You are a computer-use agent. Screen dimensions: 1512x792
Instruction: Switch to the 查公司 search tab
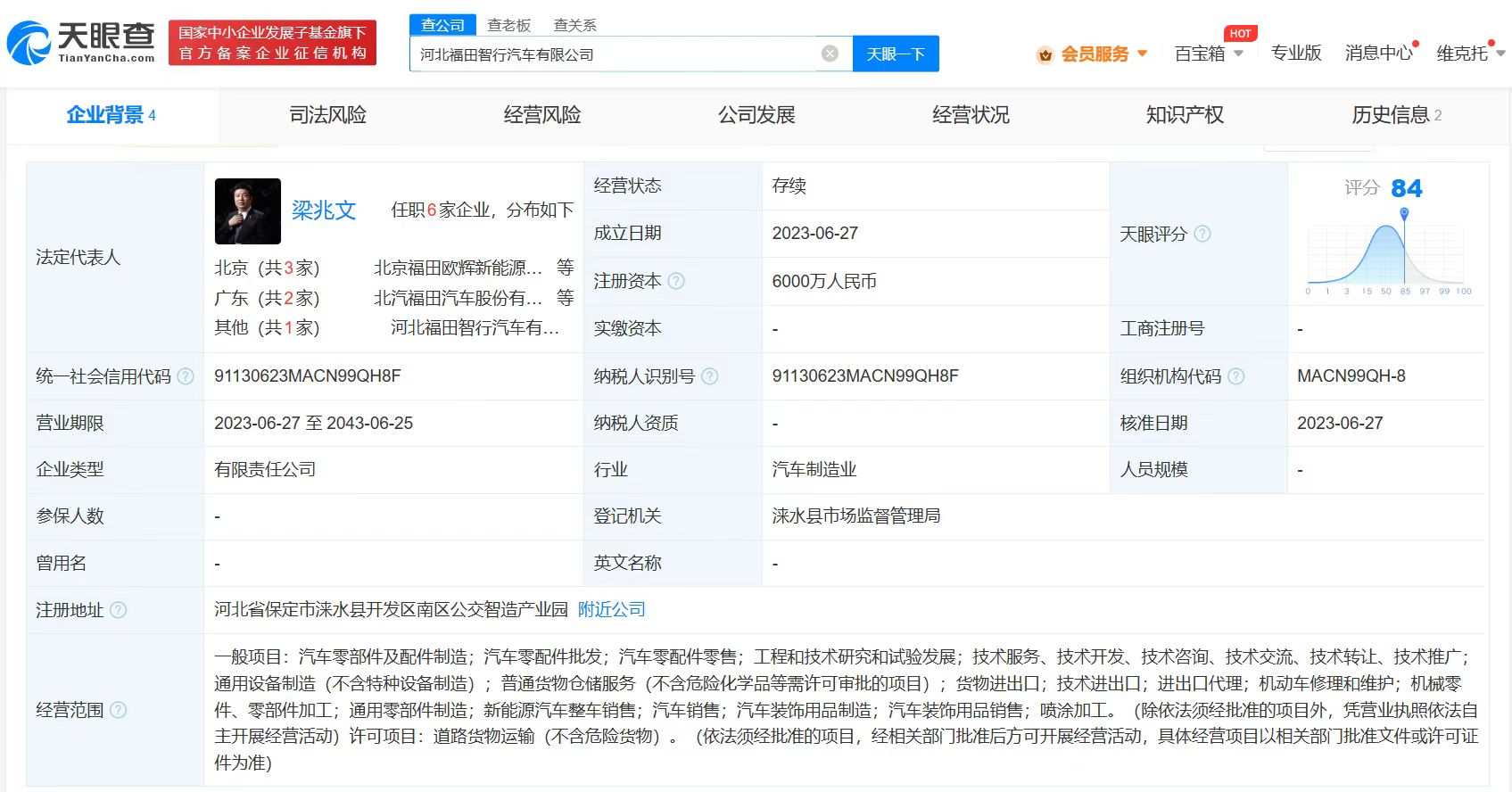click(x=442, y=25)
